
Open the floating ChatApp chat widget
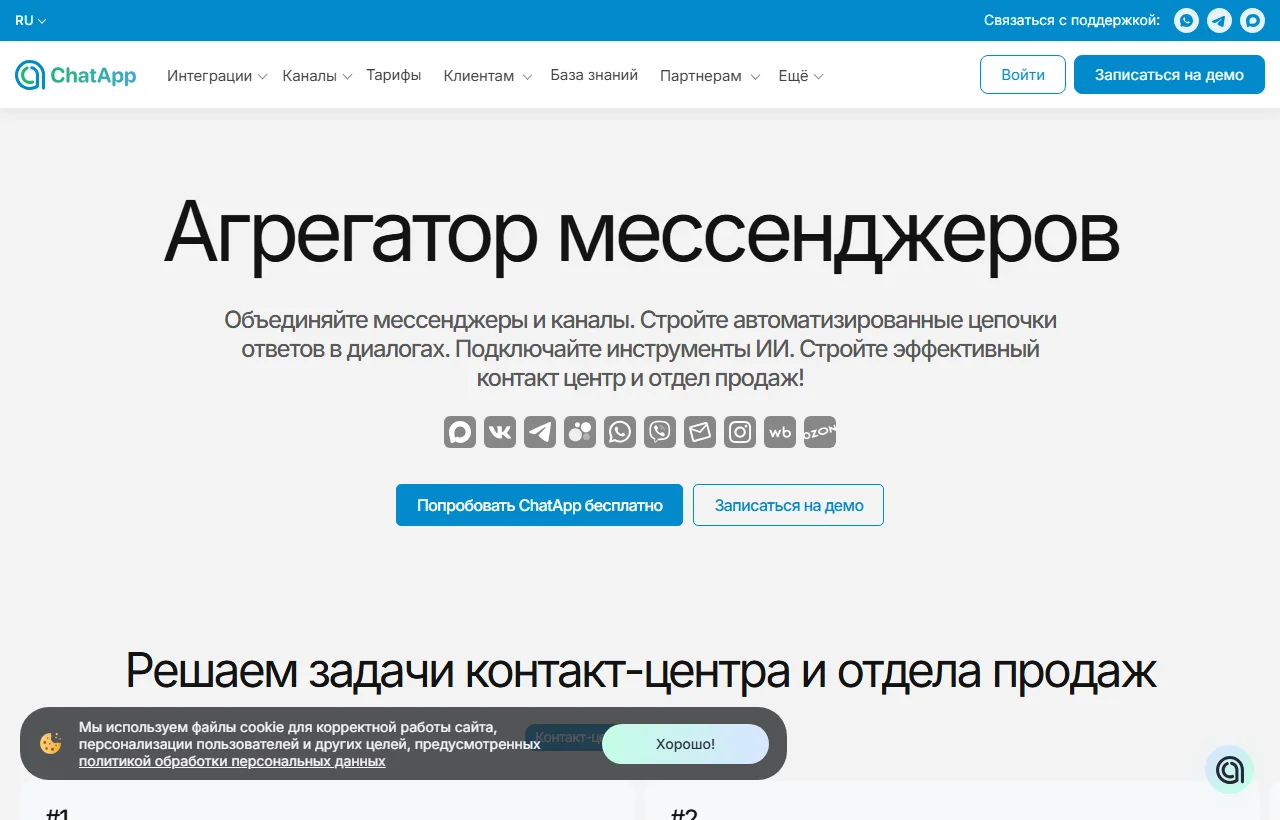[1229, 770]
